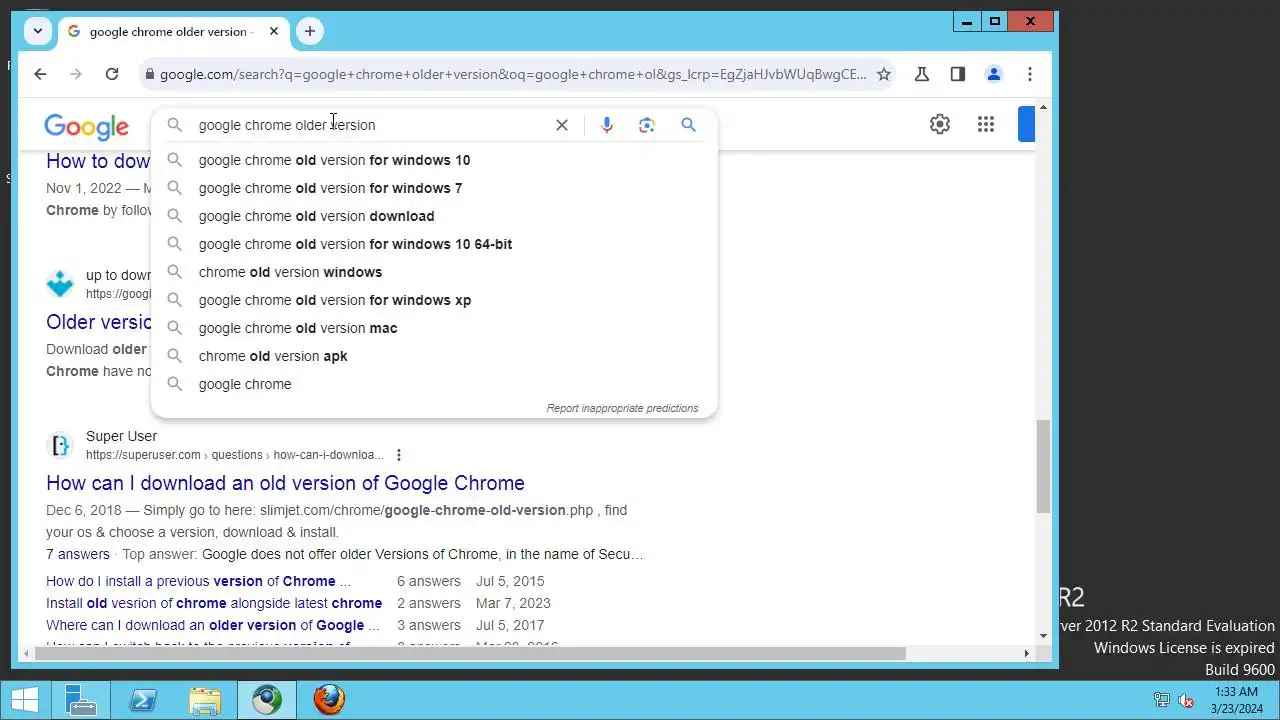Choose suggestion old version for windows 10
The height and width of the screenshot is (720, 1280).
434,160
